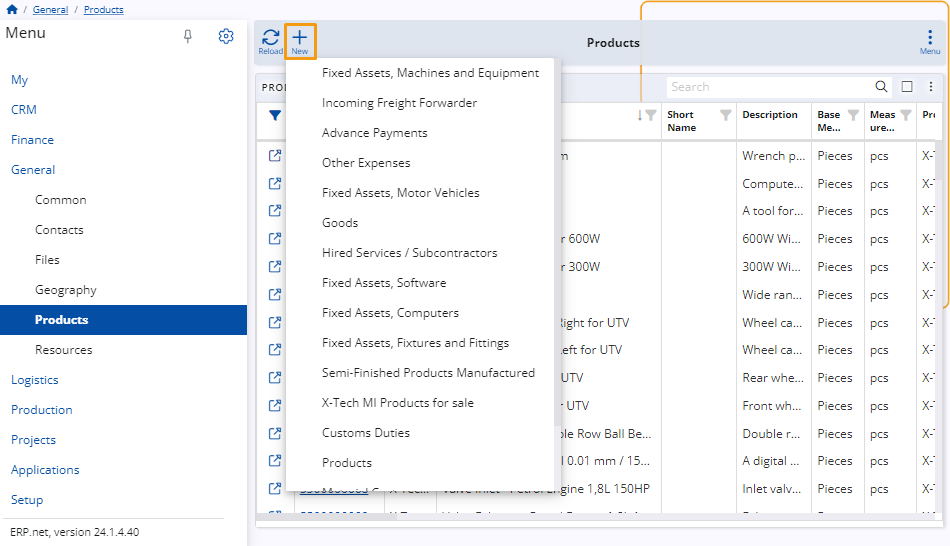Click the blue filter funnel icon
This screenshot has height=546, width=950.
point(275,115)
